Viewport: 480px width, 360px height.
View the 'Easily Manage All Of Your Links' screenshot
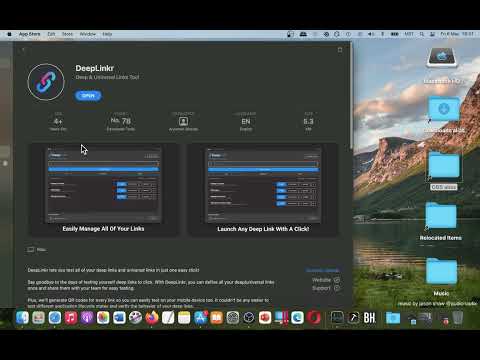(103, 190)
